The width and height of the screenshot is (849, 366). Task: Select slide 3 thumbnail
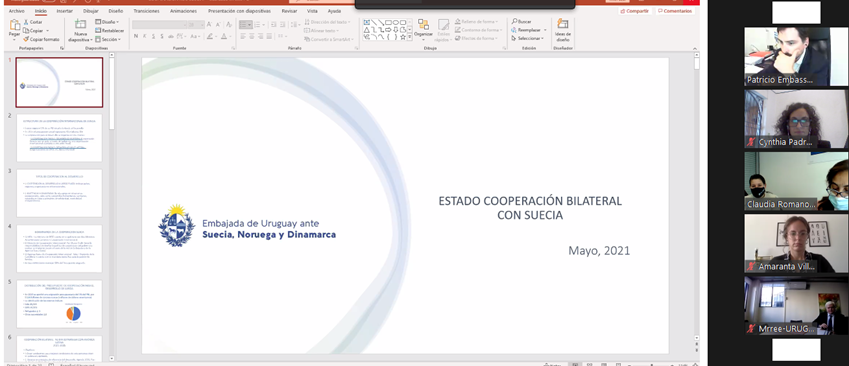pos(59,193)
